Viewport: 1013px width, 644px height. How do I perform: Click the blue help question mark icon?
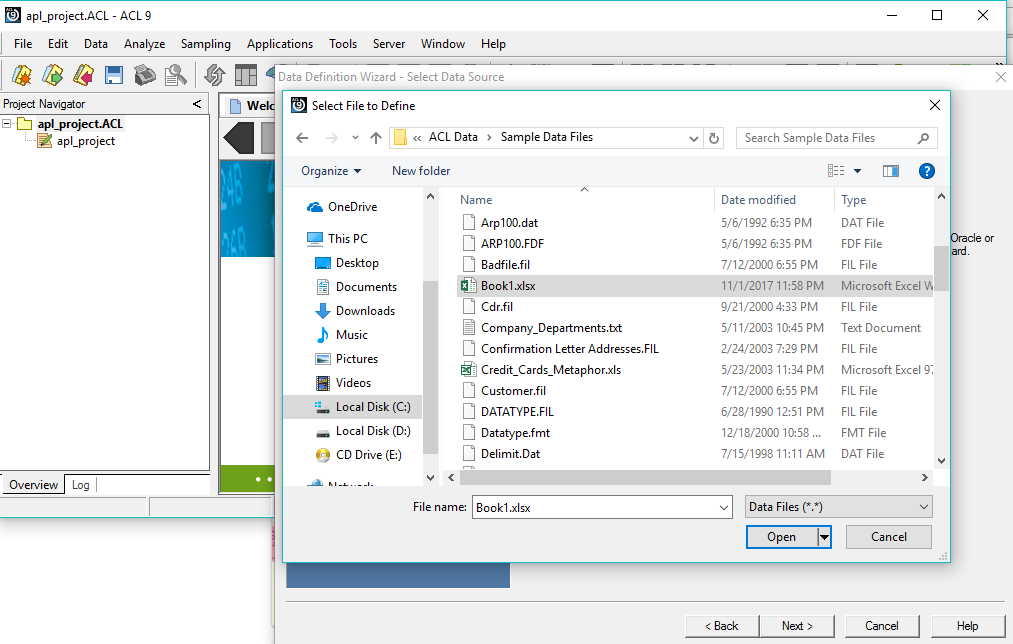coord(926,171)
